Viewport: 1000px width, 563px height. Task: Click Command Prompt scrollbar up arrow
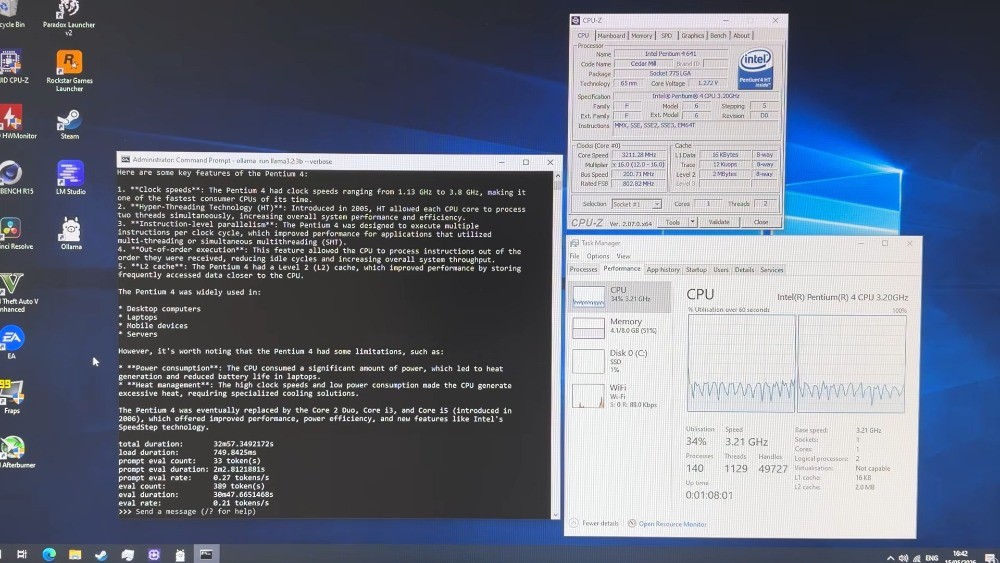point(557,175)
